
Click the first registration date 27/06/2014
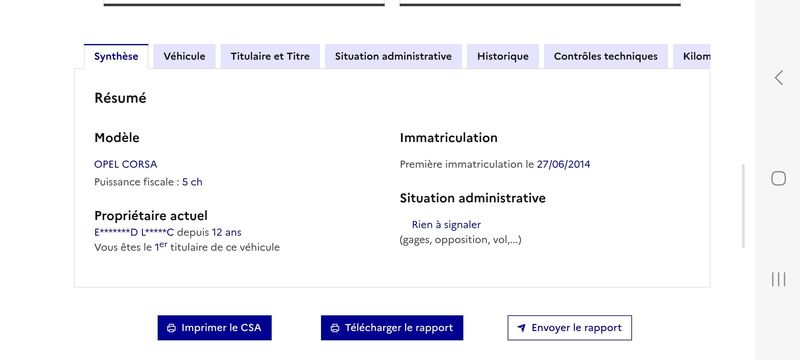[x=563, y=164]
